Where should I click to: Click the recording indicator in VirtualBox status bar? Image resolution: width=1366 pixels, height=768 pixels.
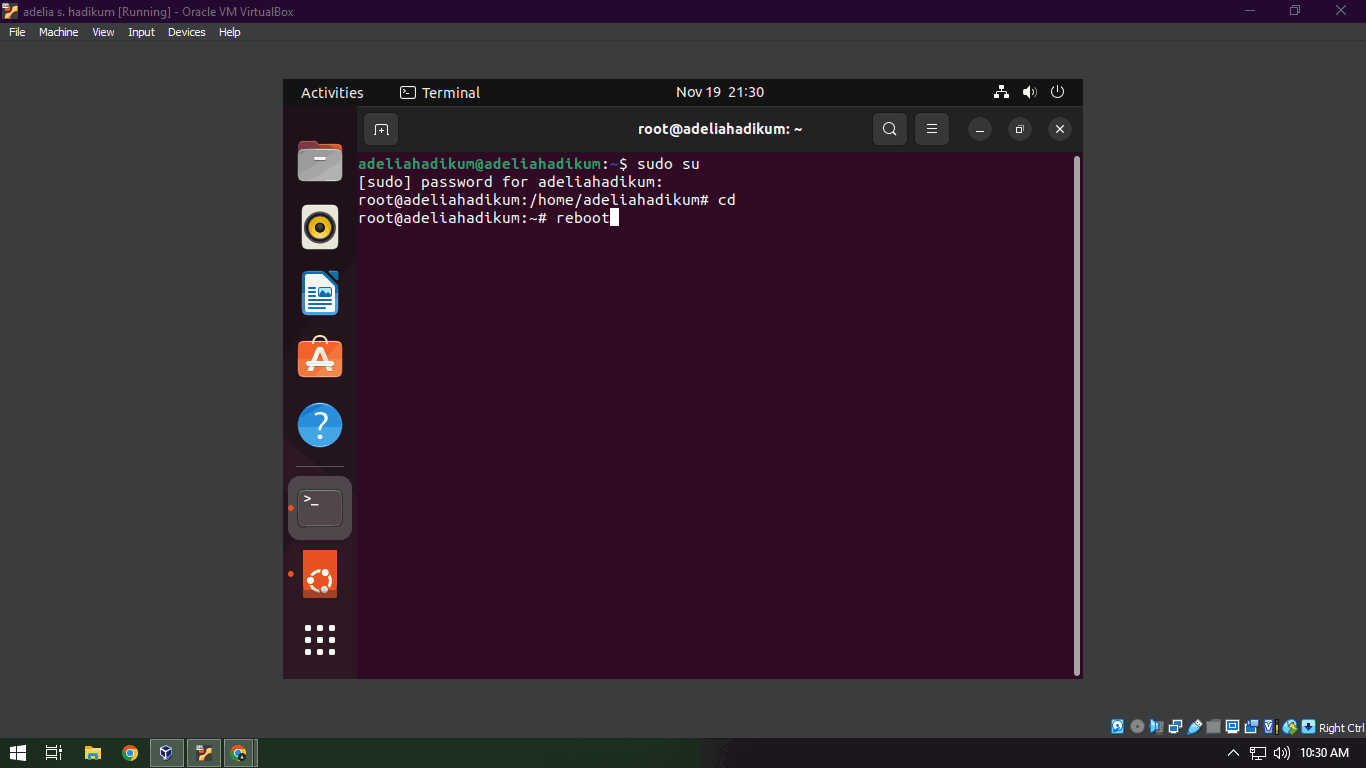(x=1252, y=727)
